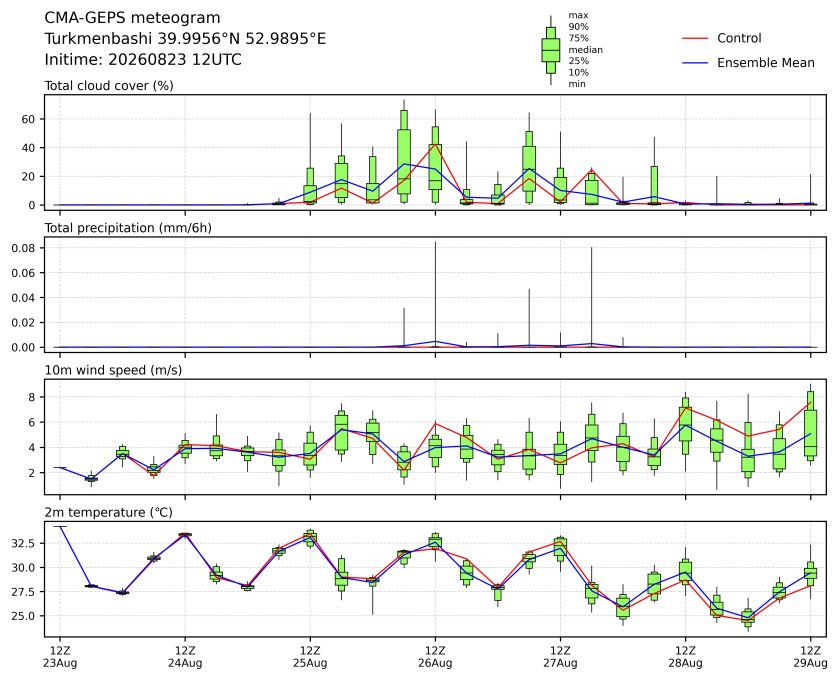Click the '0.04' tick on precipitation axis
The height and width of the screenshot is (680, 839).
pos(23,298)
